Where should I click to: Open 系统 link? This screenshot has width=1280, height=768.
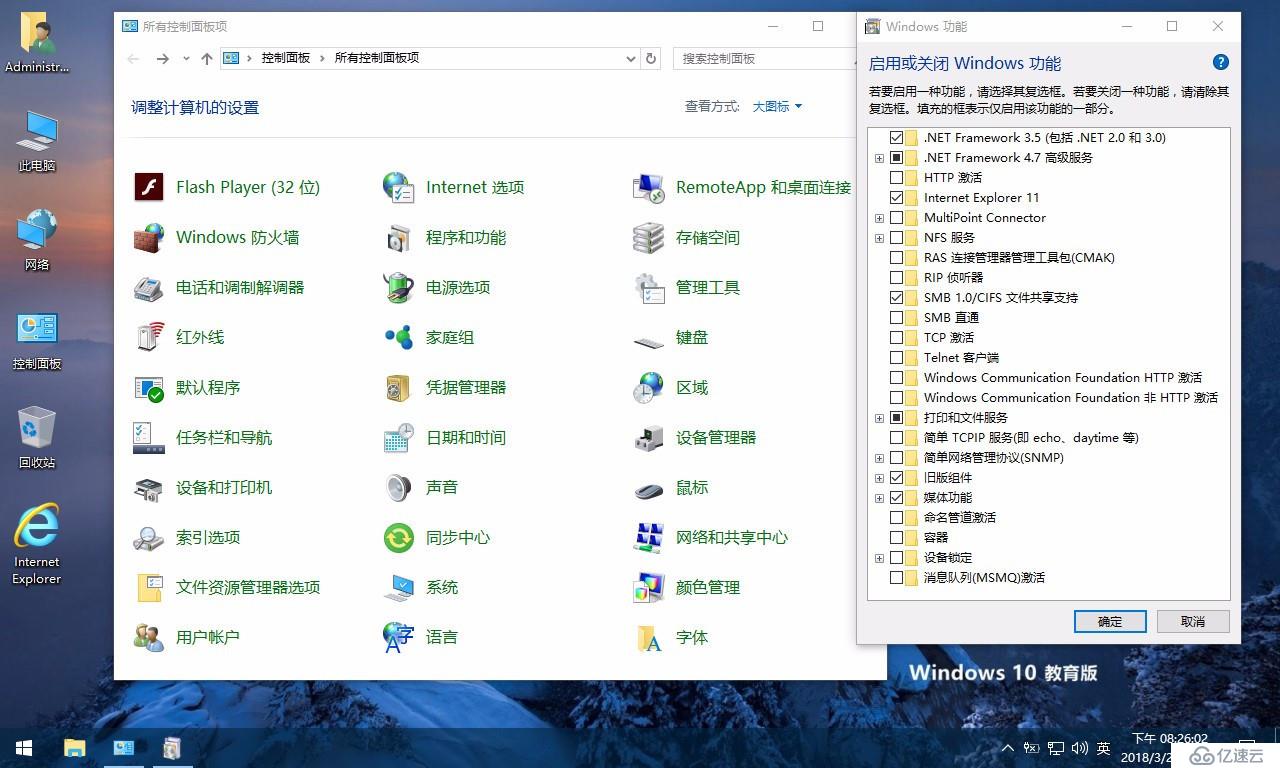pos(442,587)
